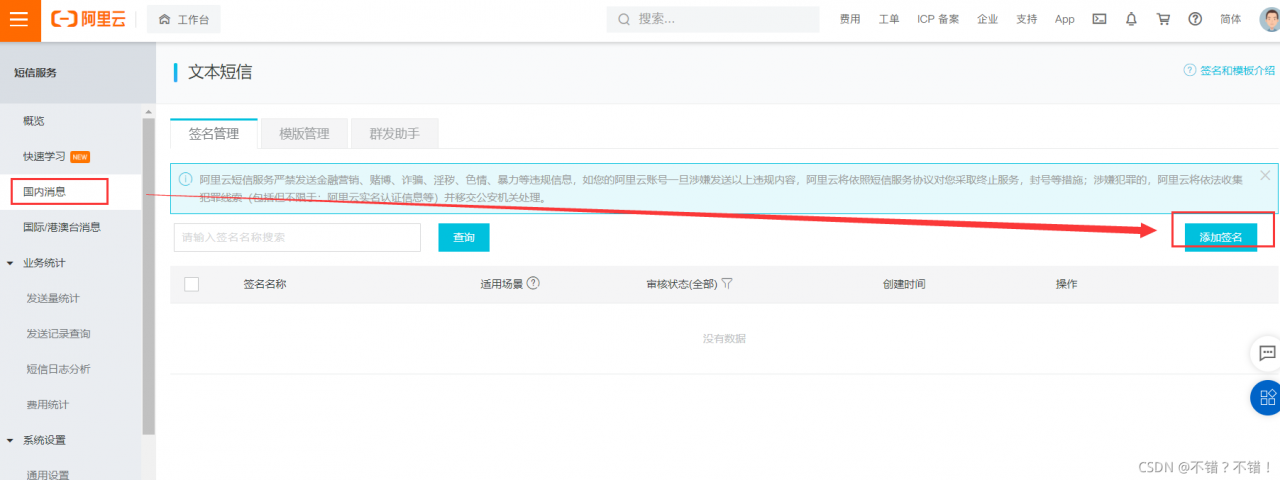Focus the 签名名称 search input

(x=297, y=237)
